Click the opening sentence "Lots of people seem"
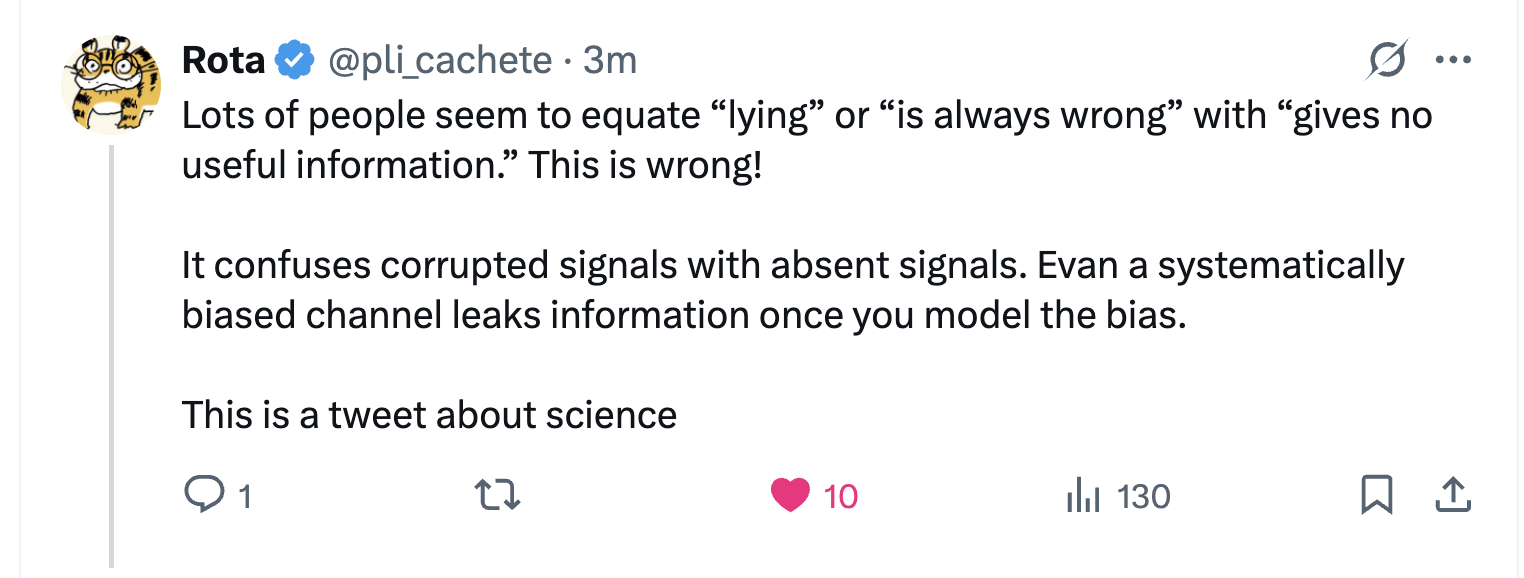1524x578 pixels. click(806, 140)
